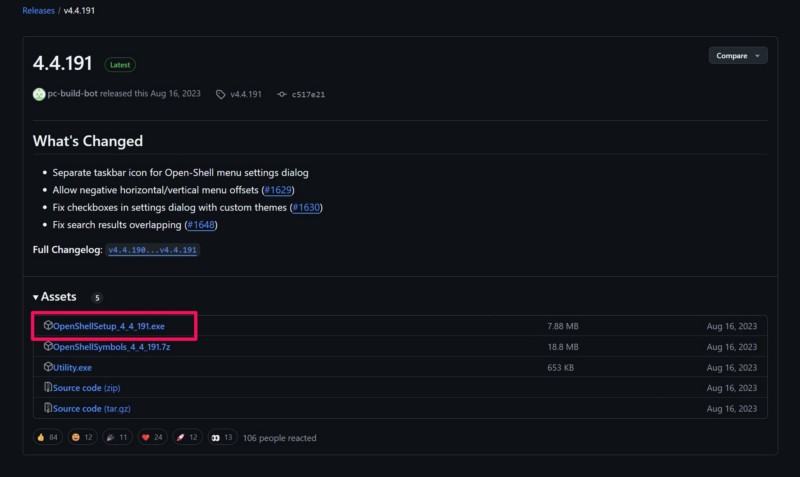
Task: Open pull request #1629 link
Action: click(278, 190)
